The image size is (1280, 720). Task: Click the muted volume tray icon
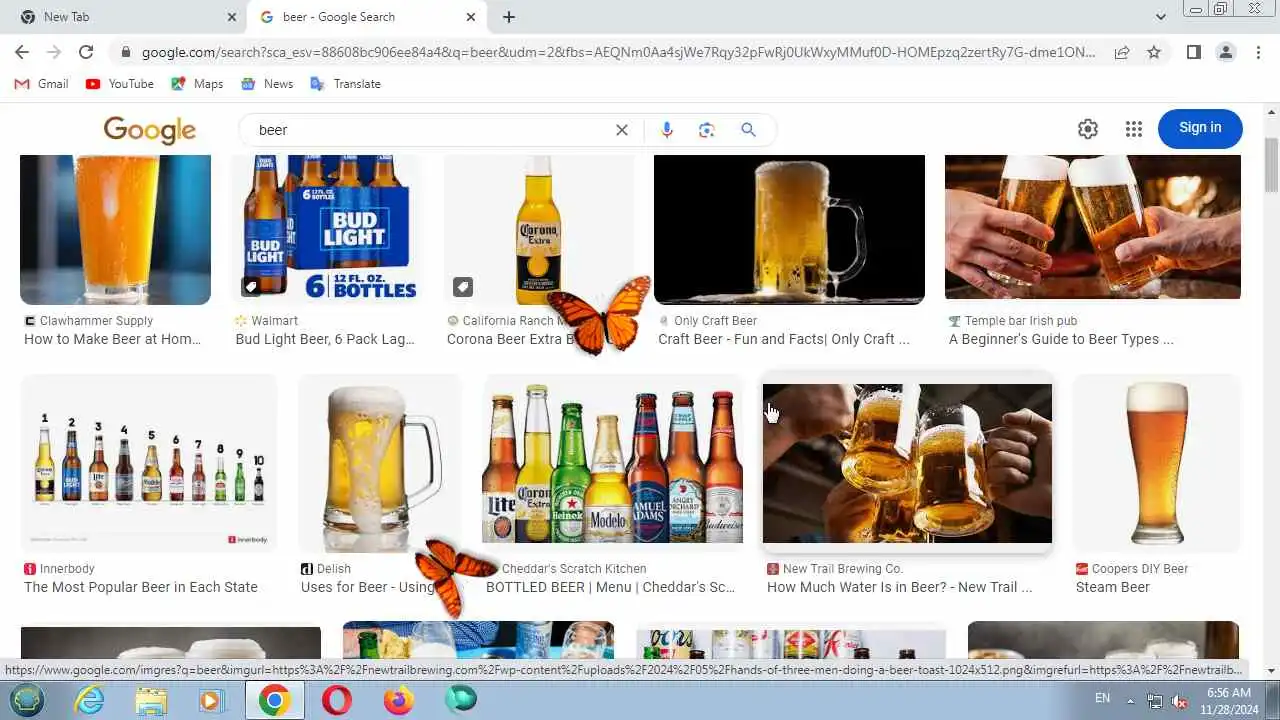coord(1180,701)
